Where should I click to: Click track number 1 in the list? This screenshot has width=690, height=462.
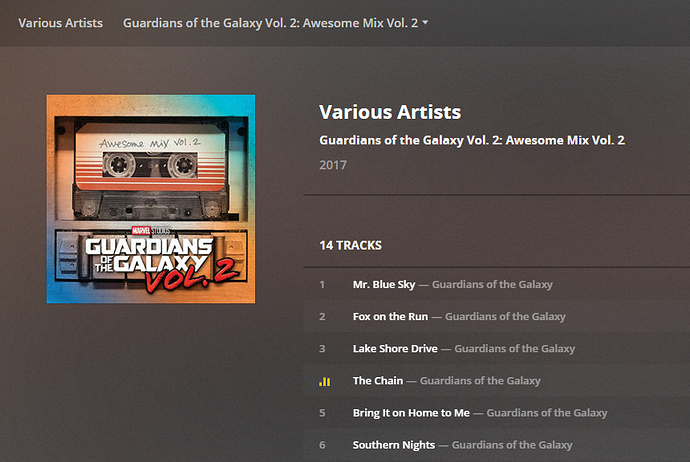click(322, 285)
